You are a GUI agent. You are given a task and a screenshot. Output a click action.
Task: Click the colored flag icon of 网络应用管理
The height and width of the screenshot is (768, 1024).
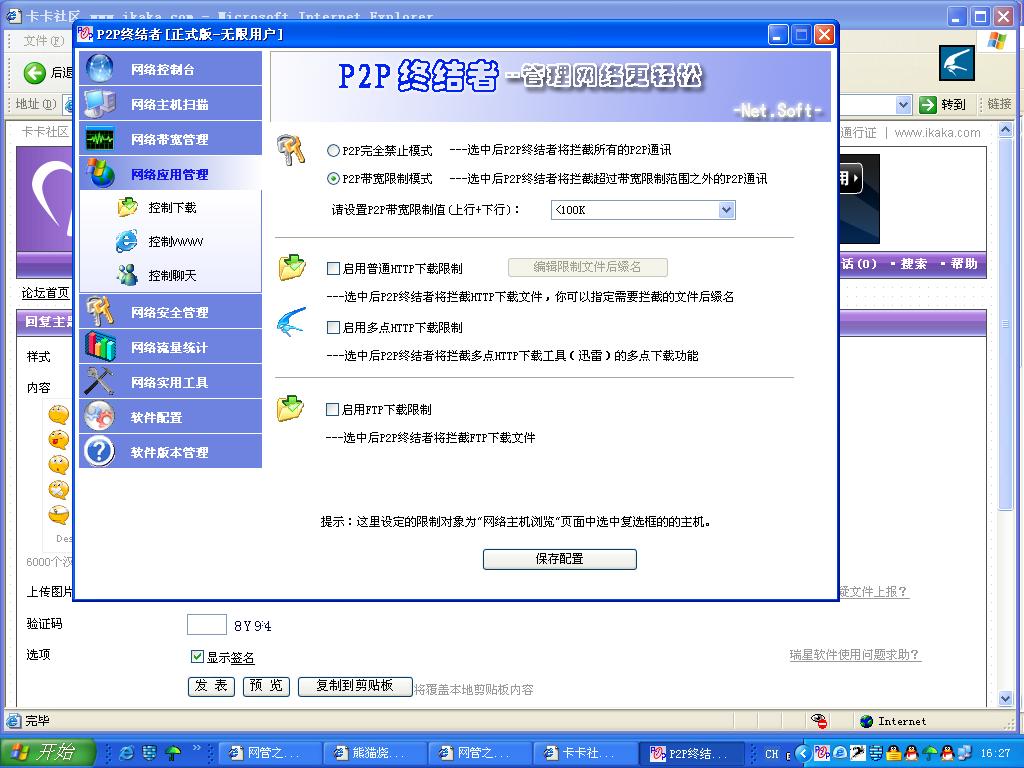100,174
